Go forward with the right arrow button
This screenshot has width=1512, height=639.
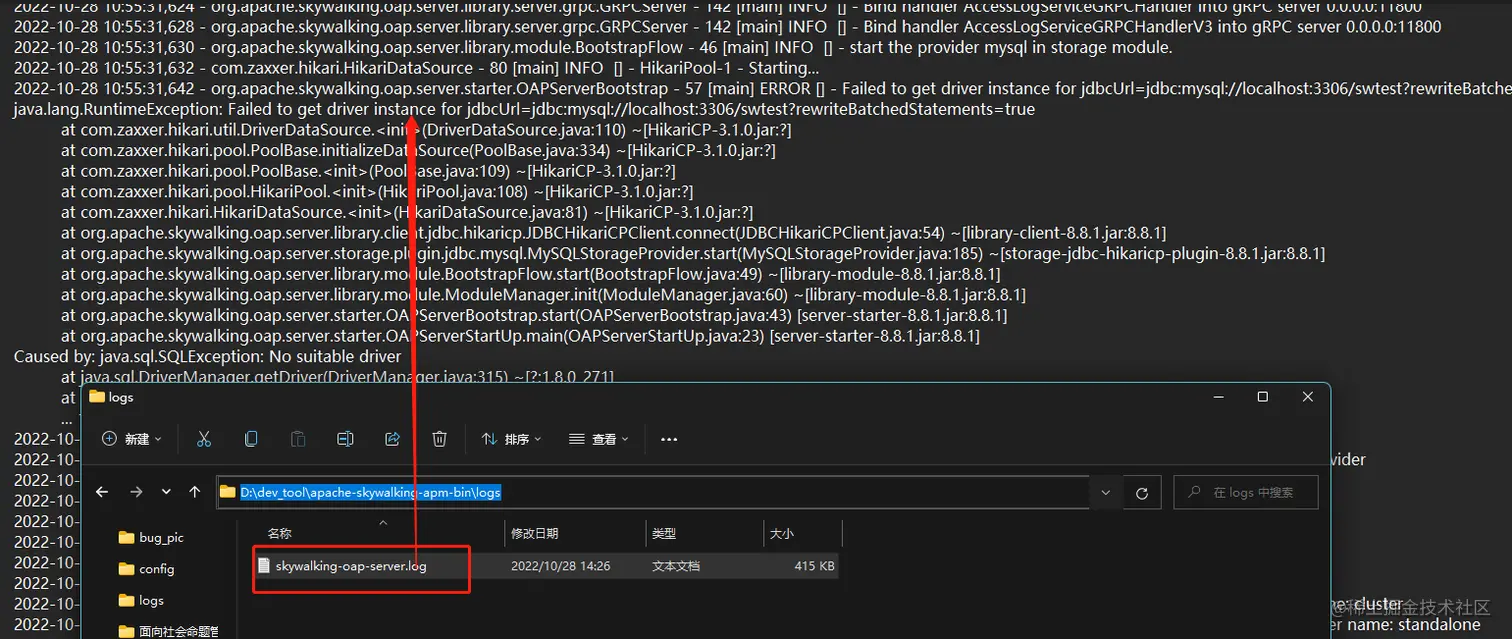tap(137, 492)
